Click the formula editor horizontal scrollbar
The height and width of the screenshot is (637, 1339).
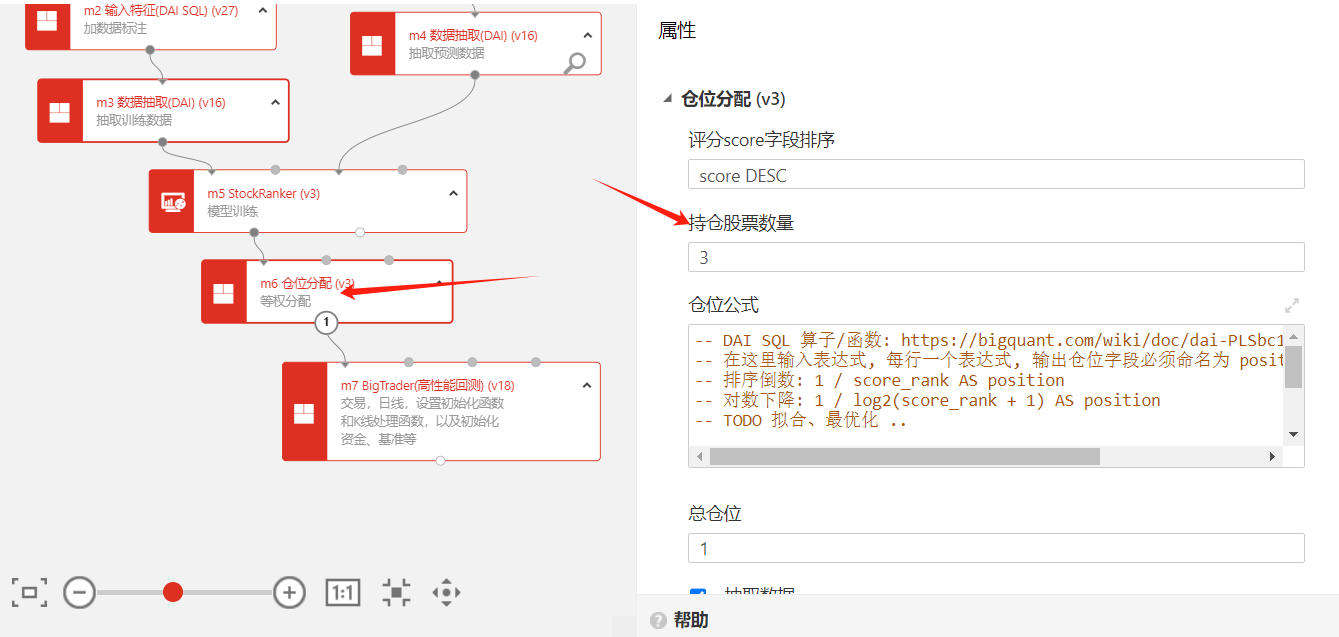pos(904,456)
